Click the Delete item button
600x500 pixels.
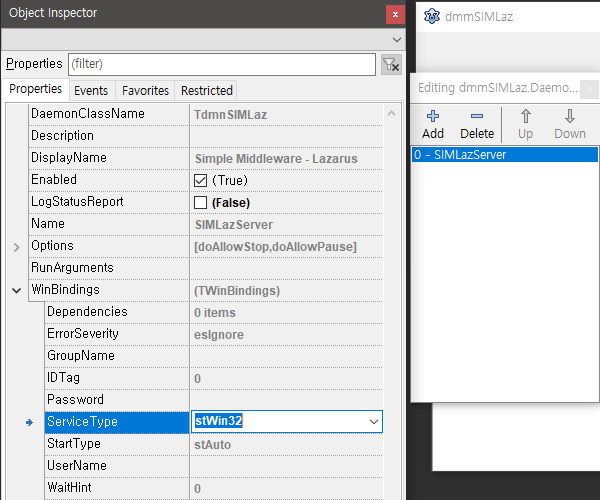pyautogui.click(x=477, y=124)
